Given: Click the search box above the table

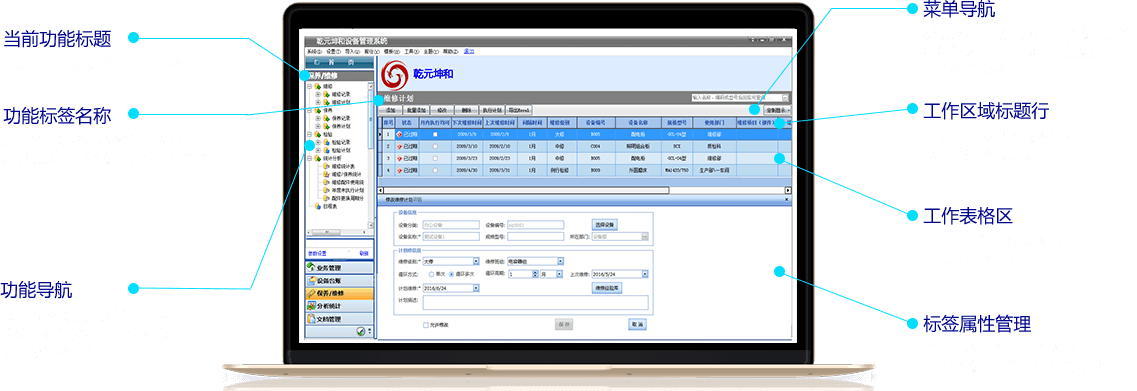Looking at the screenshot, I should pos(736,97).
